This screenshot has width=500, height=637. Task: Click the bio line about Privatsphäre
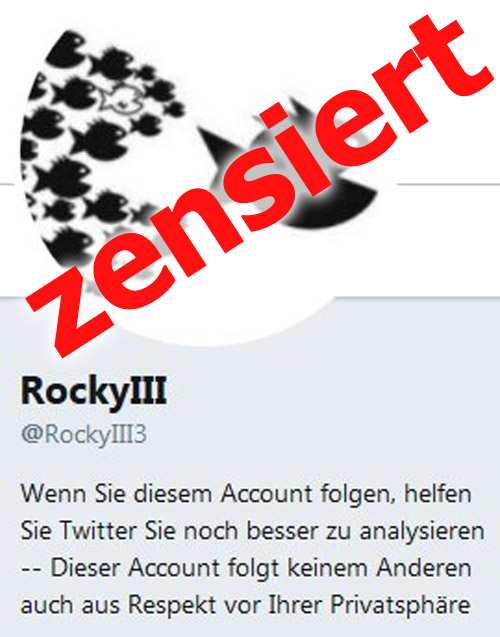246,604
